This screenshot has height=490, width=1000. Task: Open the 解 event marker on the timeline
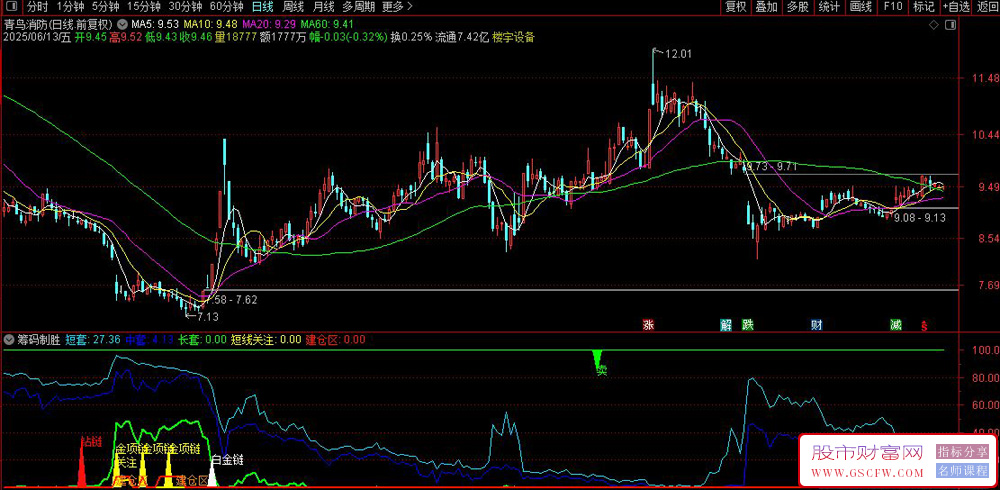tap(726, 325)
